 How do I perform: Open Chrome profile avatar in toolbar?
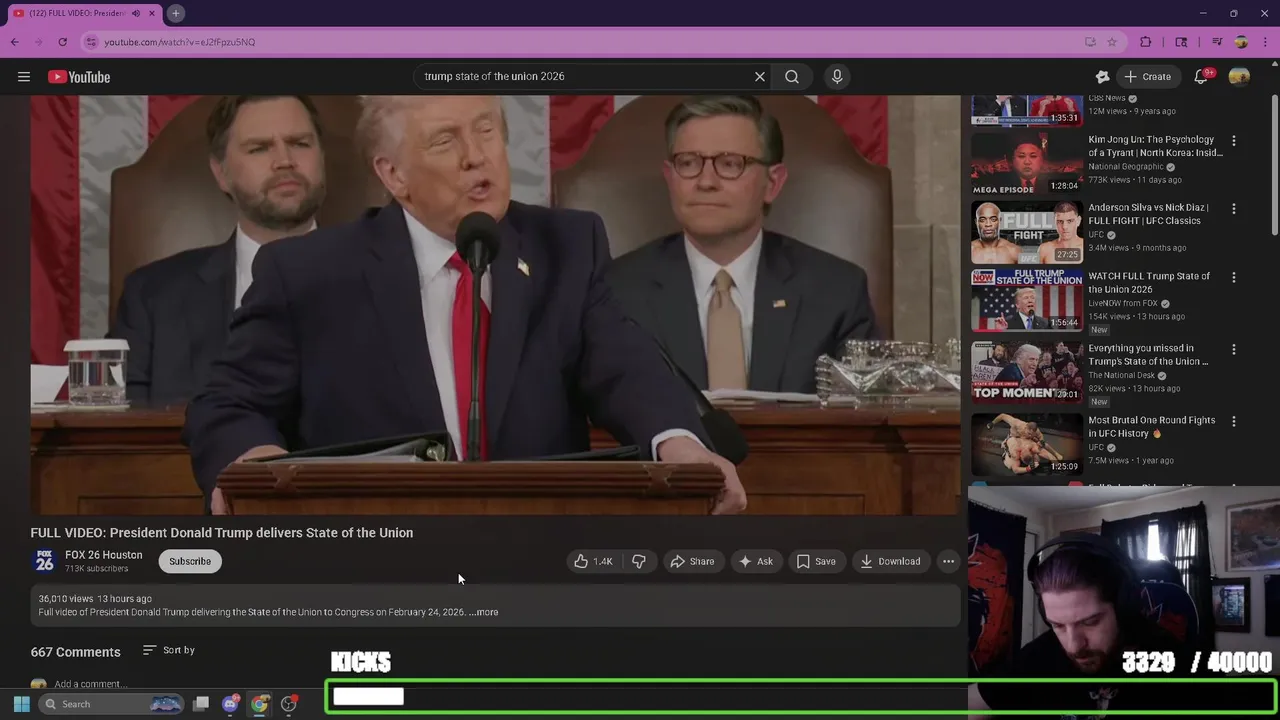pyautogui.click(x=1241, y=42)
